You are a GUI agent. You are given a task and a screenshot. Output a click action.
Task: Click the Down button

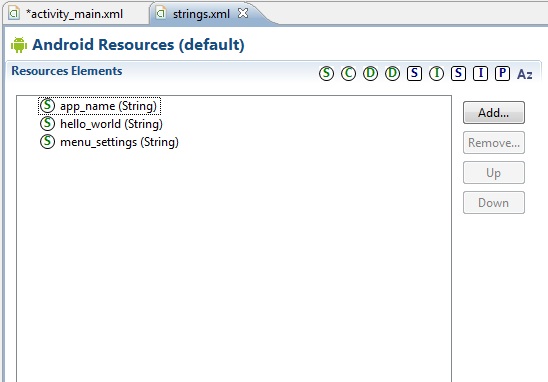pyautogui.click(x=494, y=203)
